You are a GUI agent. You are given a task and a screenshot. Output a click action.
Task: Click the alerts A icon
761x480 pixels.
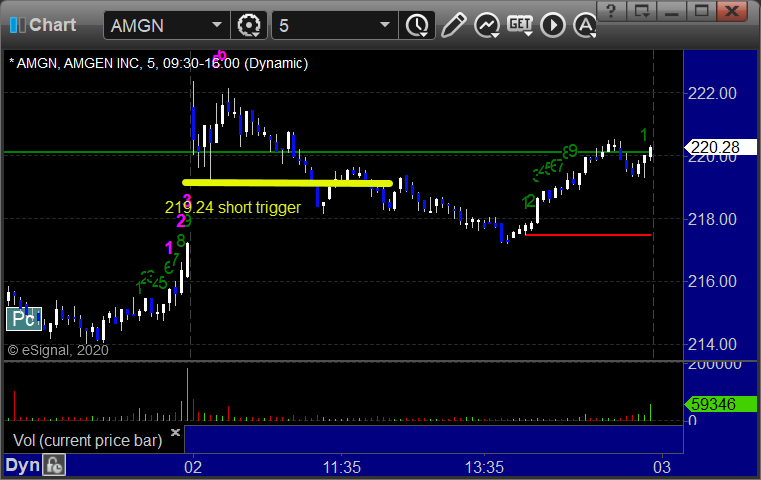pyautogui.click(x=585, y=25)
